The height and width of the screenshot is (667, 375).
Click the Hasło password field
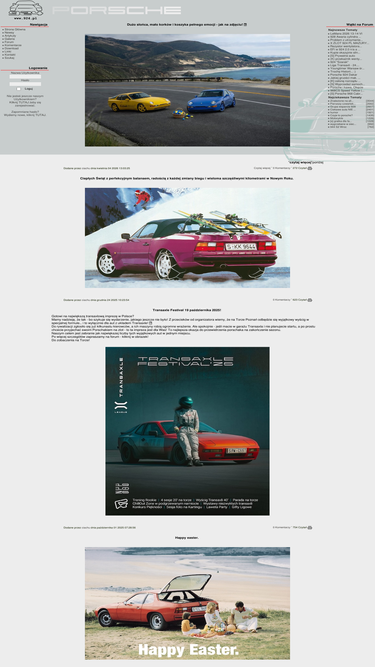click(x=25, y=84)
